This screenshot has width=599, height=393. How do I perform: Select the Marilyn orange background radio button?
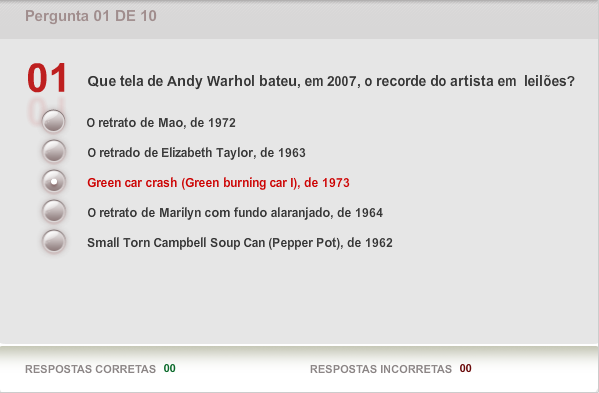point(54,211)
